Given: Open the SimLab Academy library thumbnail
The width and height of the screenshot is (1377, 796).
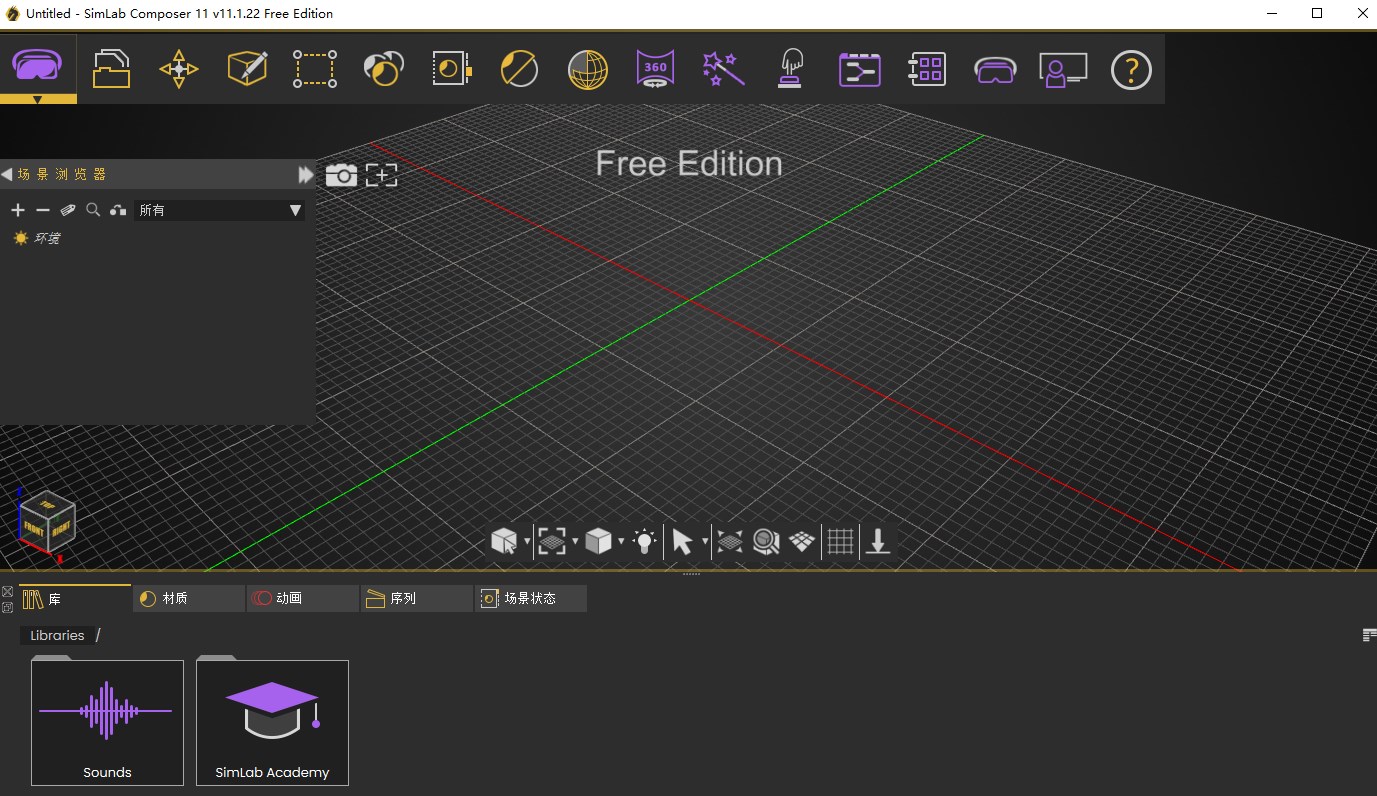Looking at the screenshot, I should 272,722.
